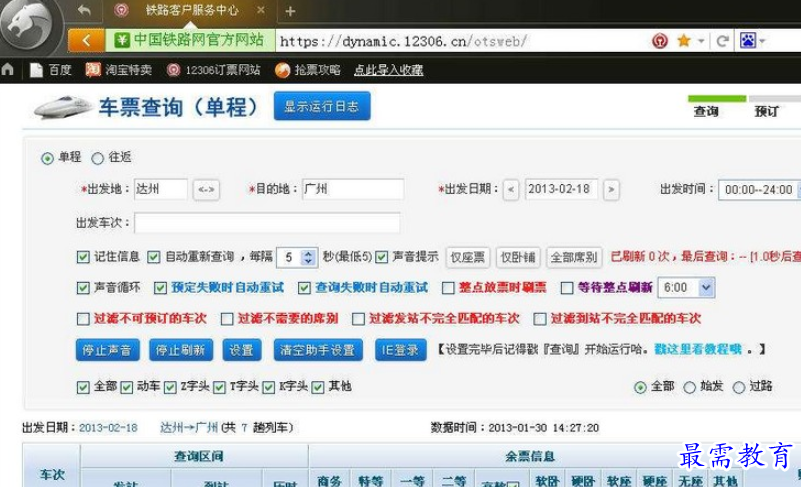Viewport: 801px width, 487px height.
Task: Toggle the 声音提示 checkbox
Action: pos(381,257)
